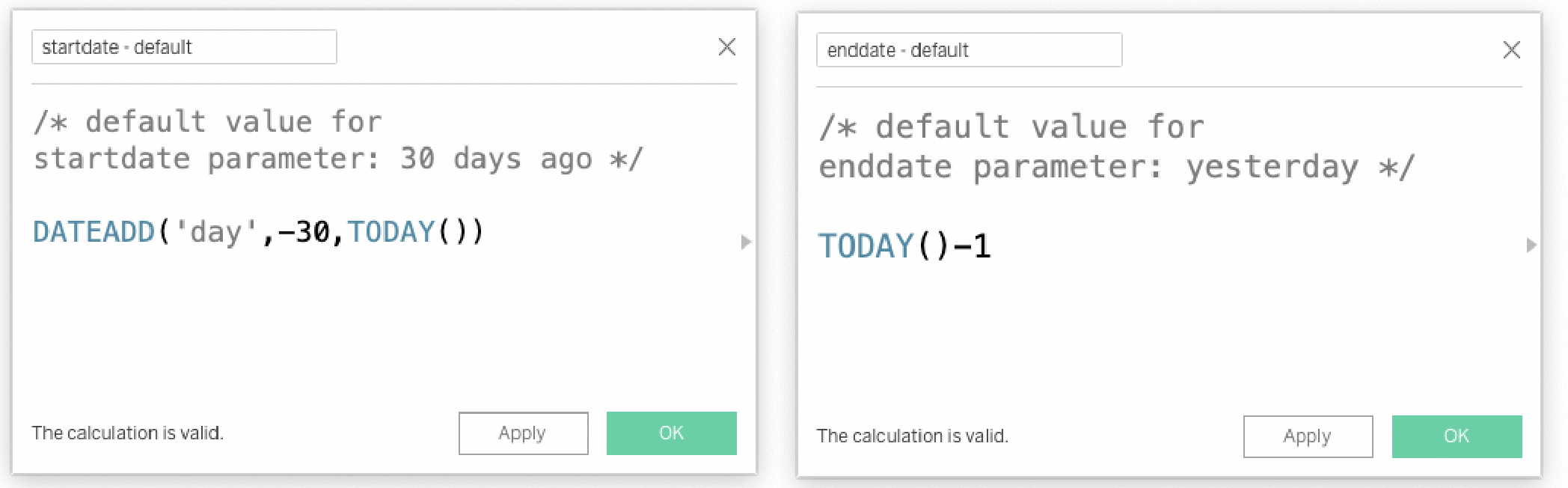The height and width of the screenshot is (488, 1568).
Task: Focus the 'startdate - default' name field
Action: 184,47
